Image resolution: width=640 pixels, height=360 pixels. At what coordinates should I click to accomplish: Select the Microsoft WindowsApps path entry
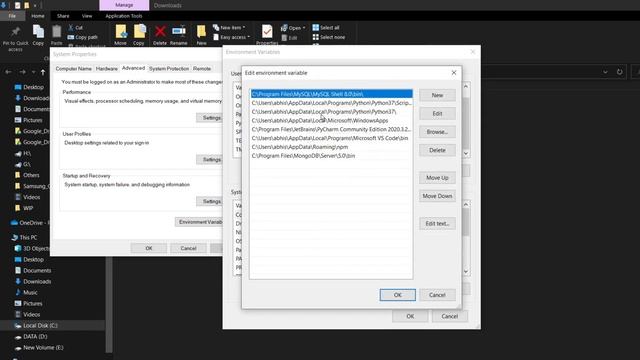click(331, 120)
